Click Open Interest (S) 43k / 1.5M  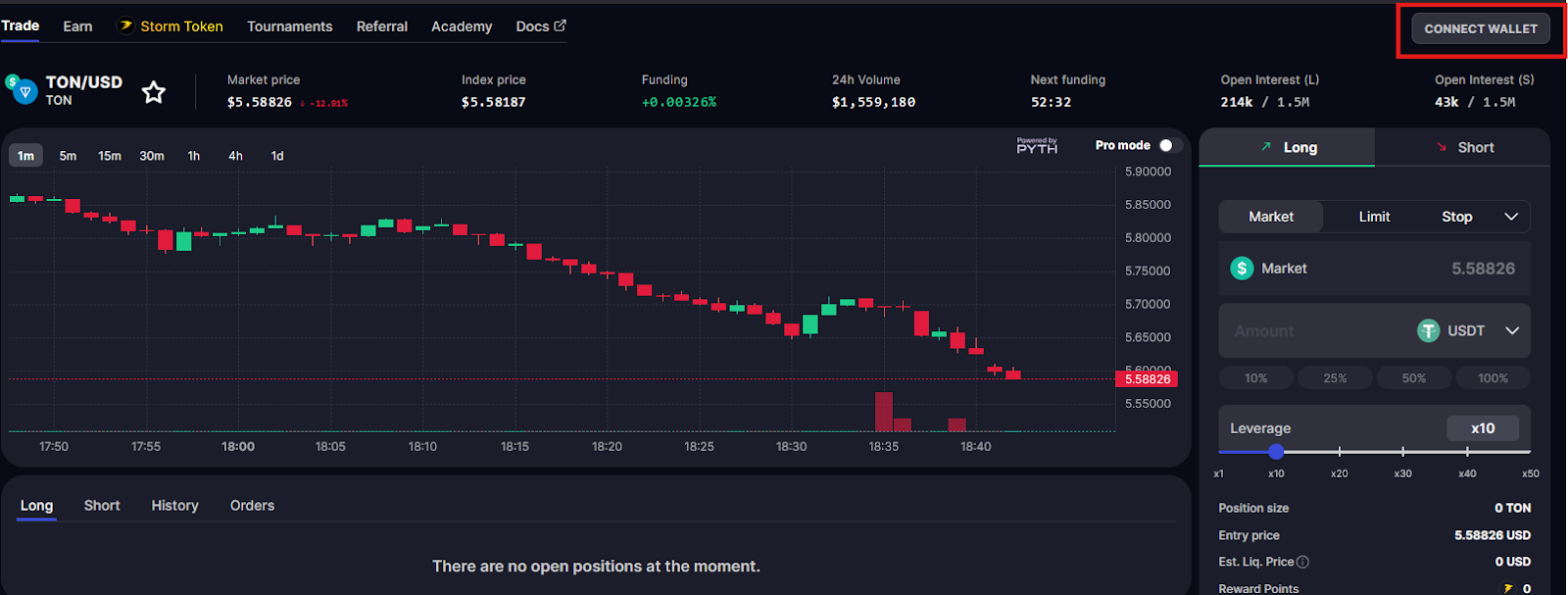pyautogui.click(x=1475, y=102)
